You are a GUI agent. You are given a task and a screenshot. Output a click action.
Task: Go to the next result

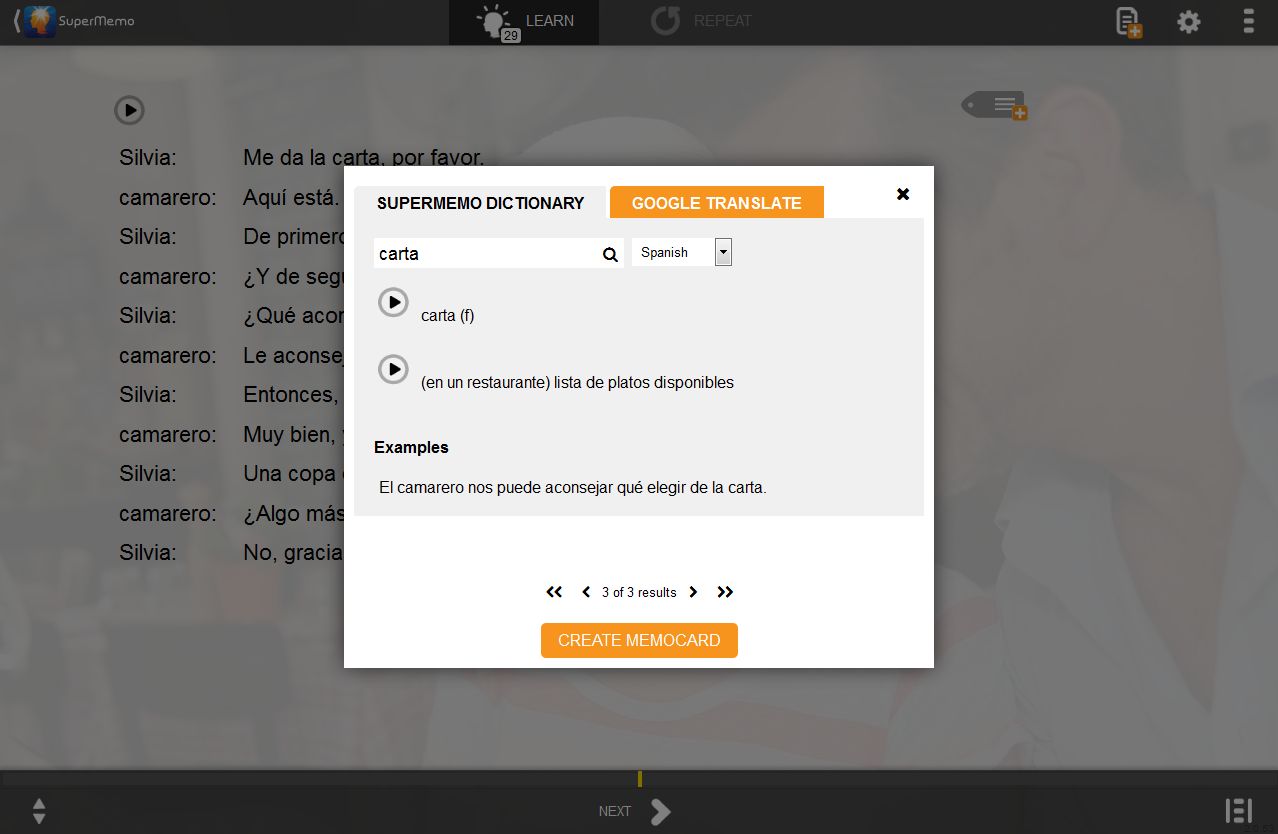(693, 592)
